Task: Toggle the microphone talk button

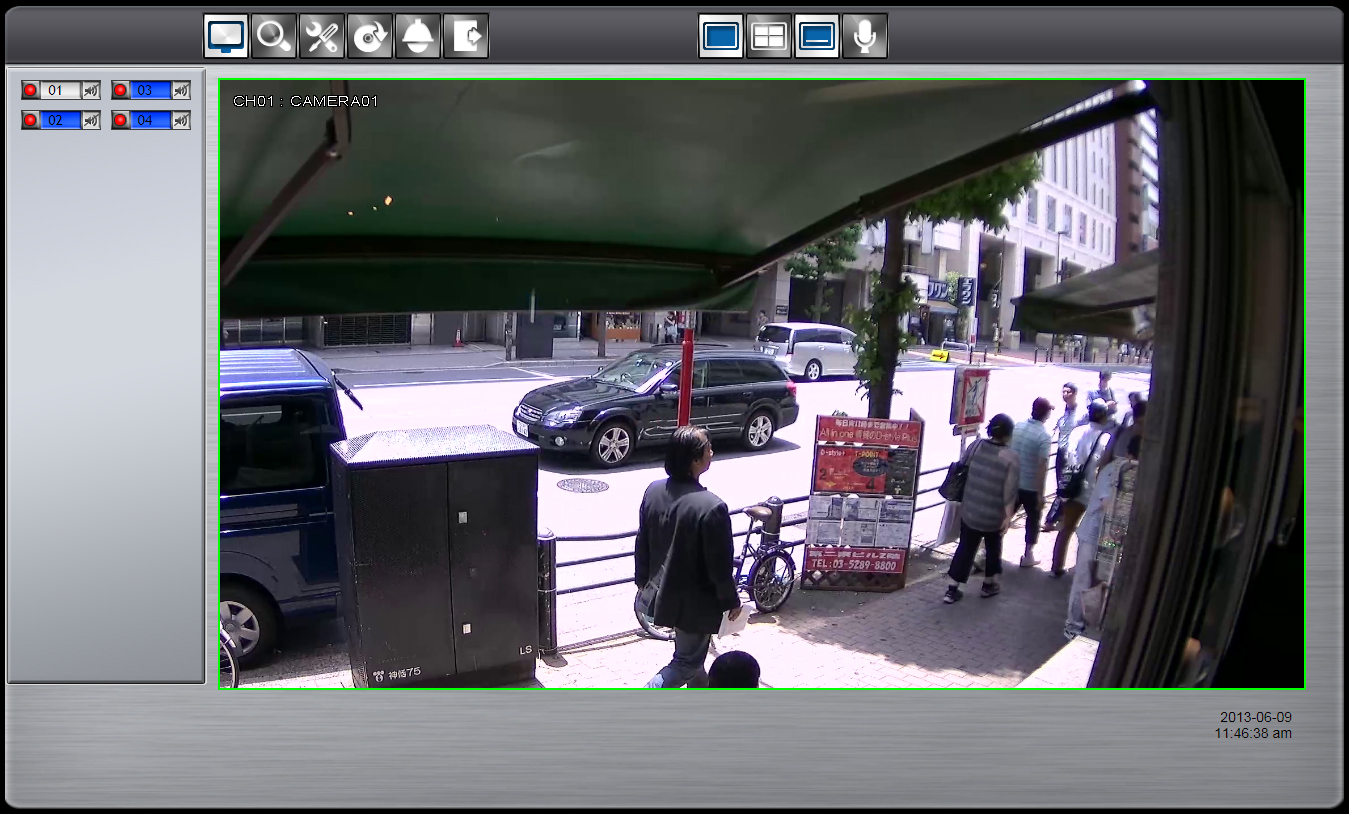Action: [x=865, y=36]
